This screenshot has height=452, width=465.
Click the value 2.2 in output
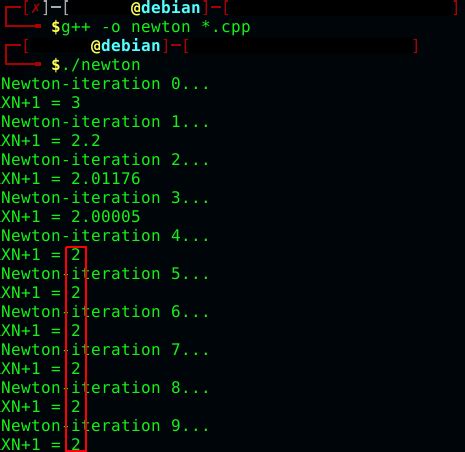click(x=86, y=140)
